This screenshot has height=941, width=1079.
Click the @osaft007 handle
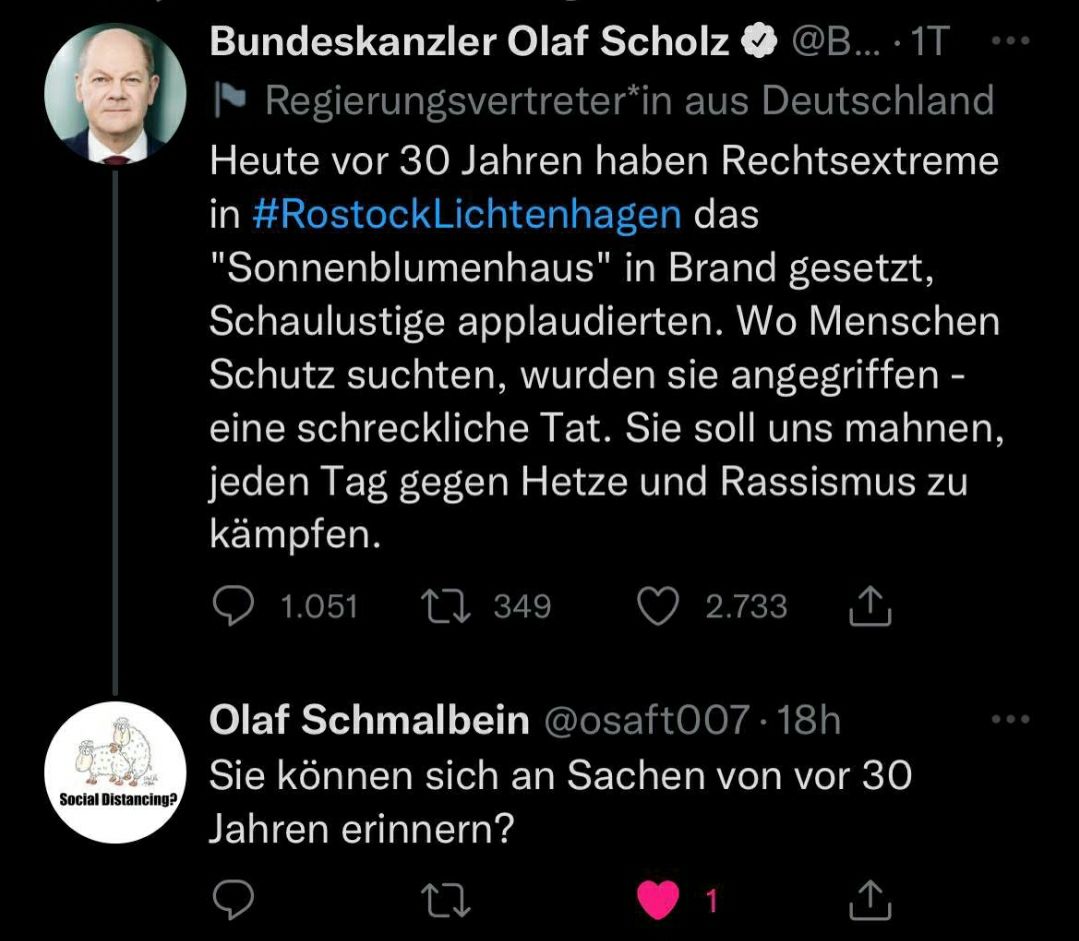(x=645, y=720)
